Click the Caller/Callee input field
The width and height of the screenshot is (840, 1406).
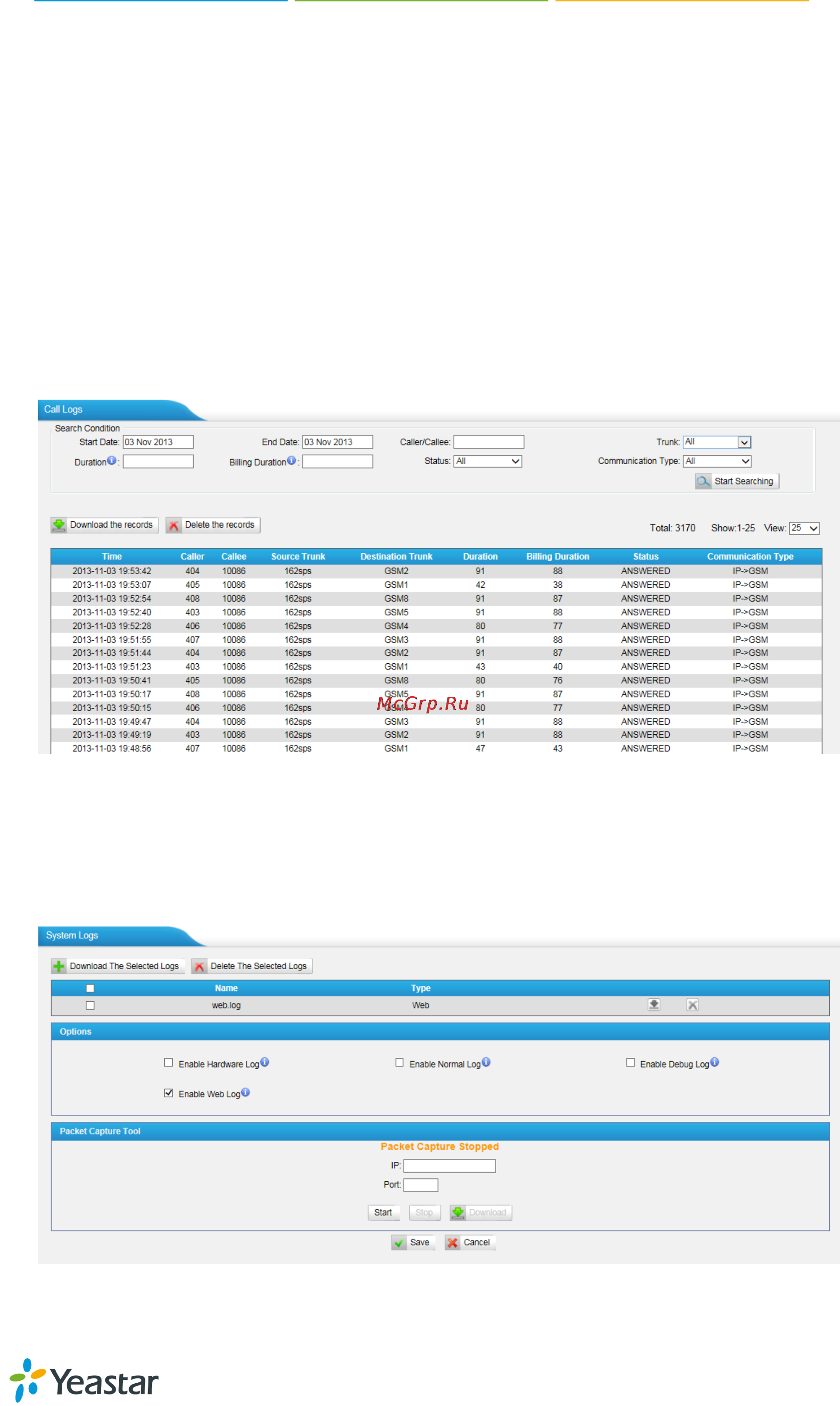point(489,442)
